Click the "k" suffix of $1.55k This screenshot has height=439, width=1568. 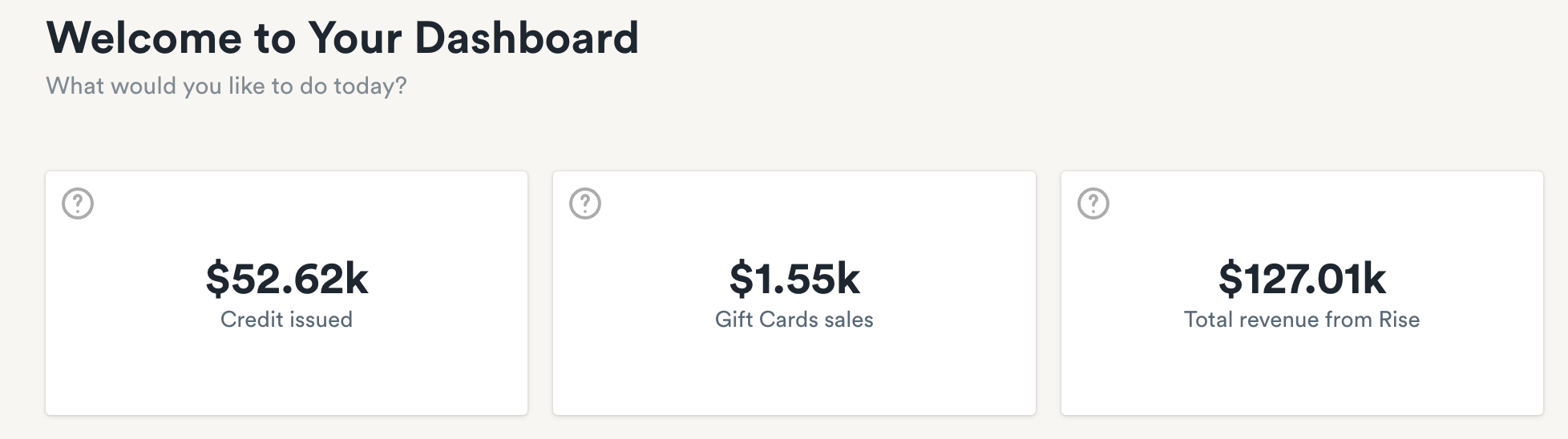point(848,279)
